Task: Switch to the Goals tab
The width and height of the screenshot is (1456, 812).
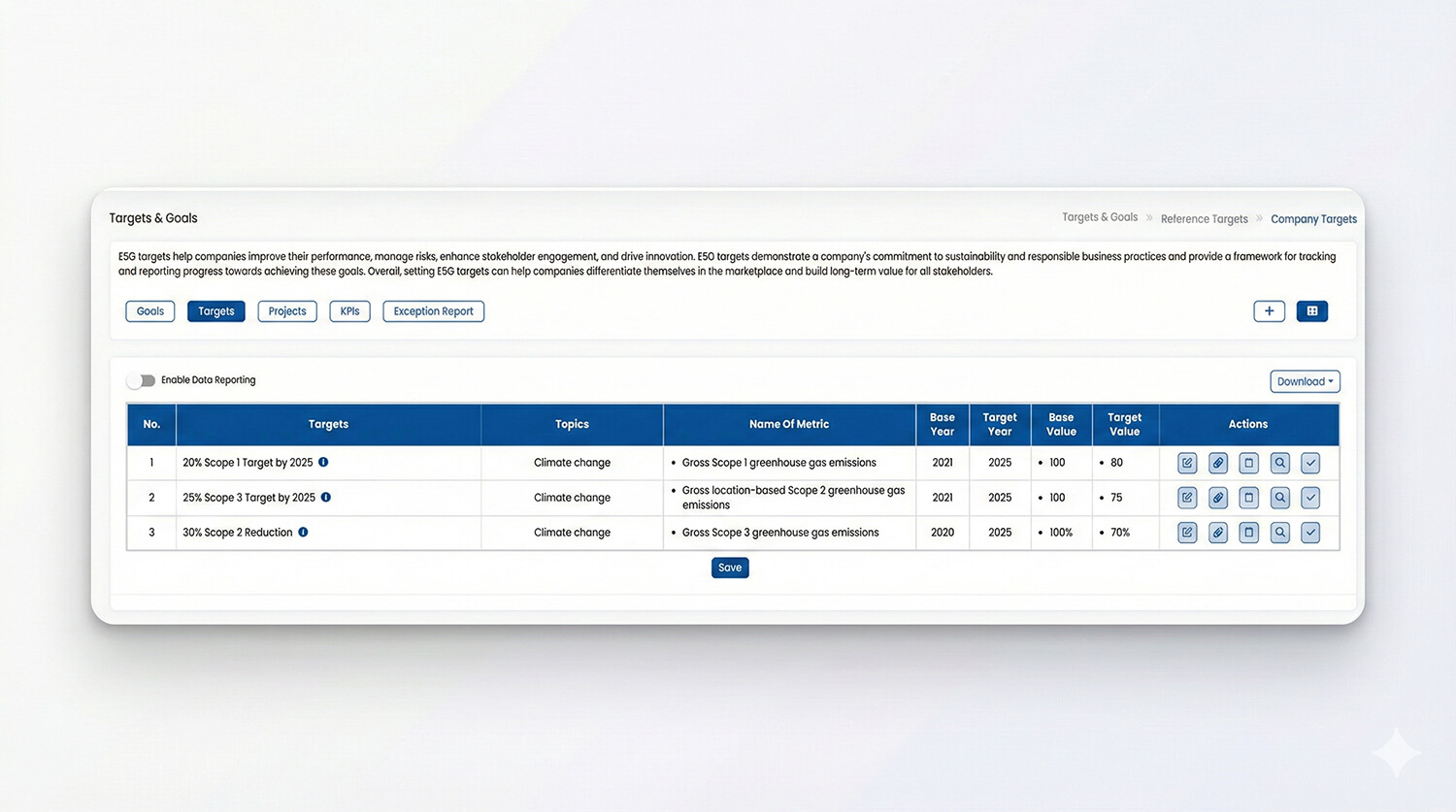Action: [x=150, y=311]
